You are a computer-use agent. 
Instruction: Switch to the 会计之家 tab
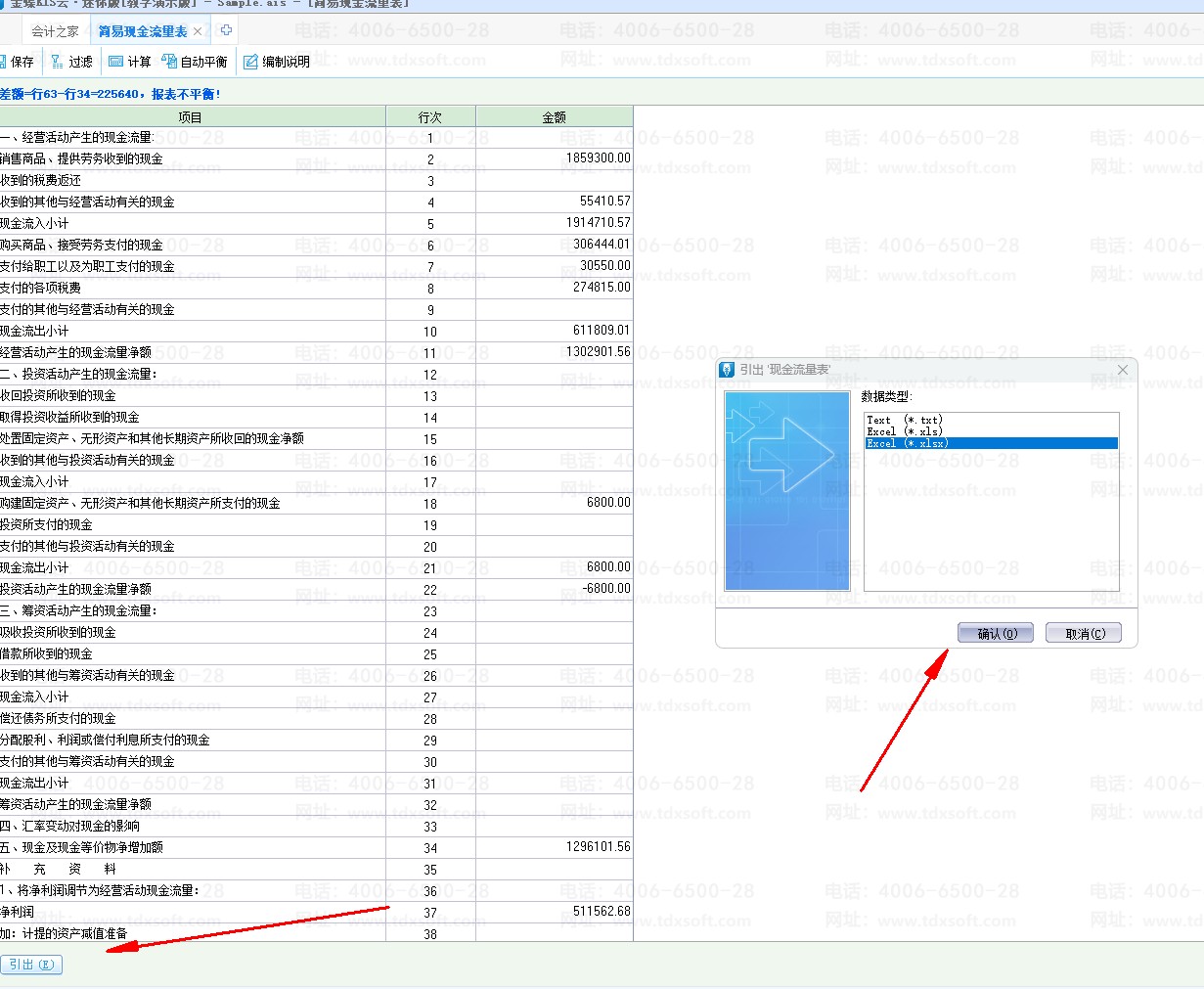[55, 31]
